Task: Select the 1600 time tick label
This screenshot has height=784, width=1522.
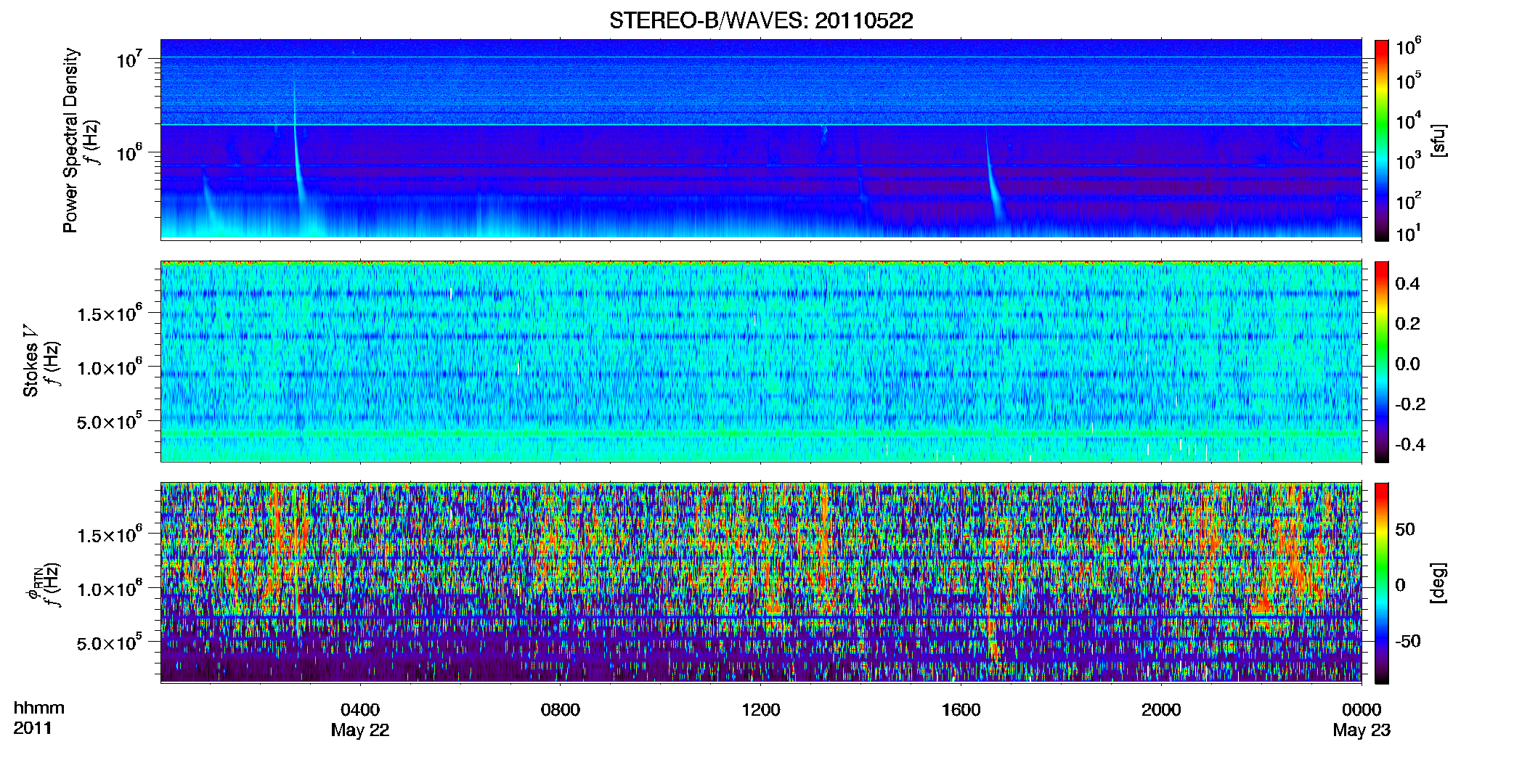Action: click(x=961, y=709)
